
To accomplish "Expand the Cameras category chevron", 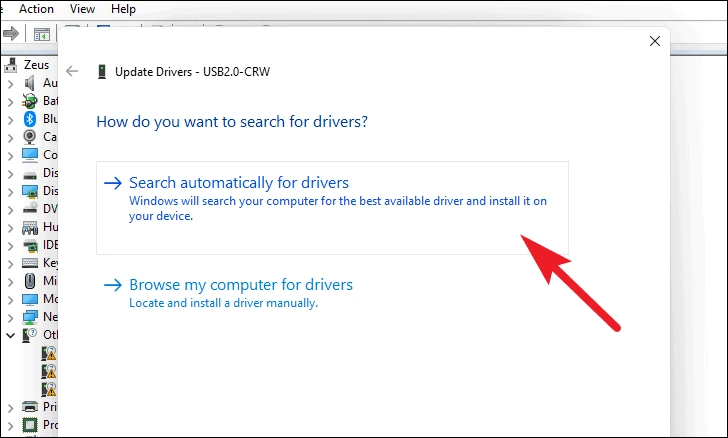I will [11, 138].
